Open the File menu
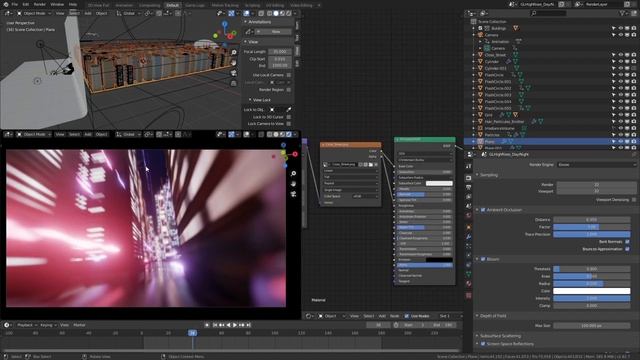Screen dimensions: 640x360 pos(14,4)
